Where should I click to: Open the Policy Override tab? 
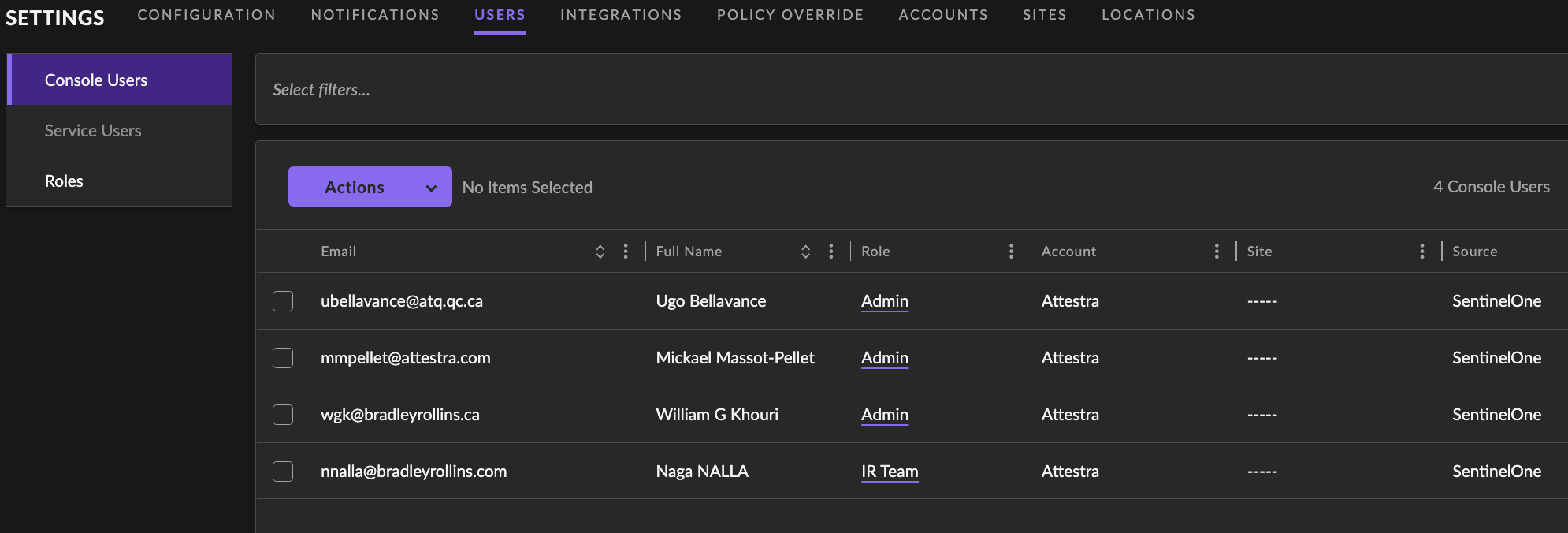[790, 15]
